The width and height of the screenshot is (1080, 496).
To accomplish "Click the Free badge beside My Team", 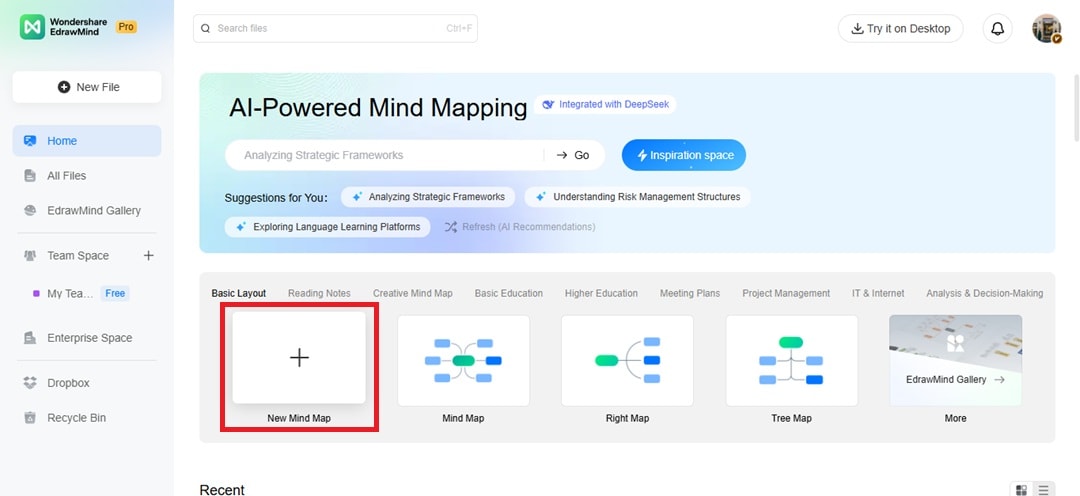I will (115, 293).
